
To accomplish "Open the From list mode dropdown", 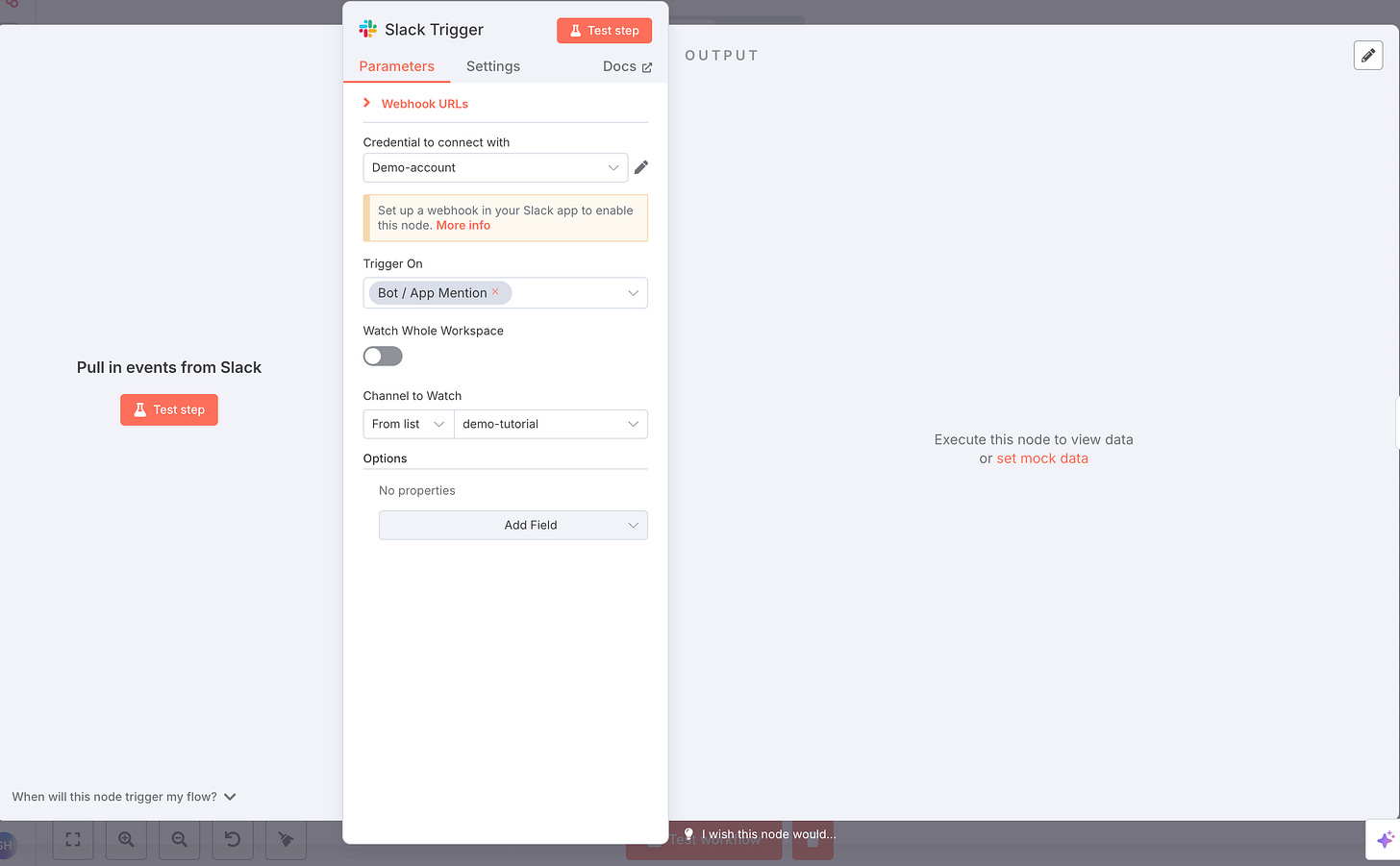I will click(409, 424).
